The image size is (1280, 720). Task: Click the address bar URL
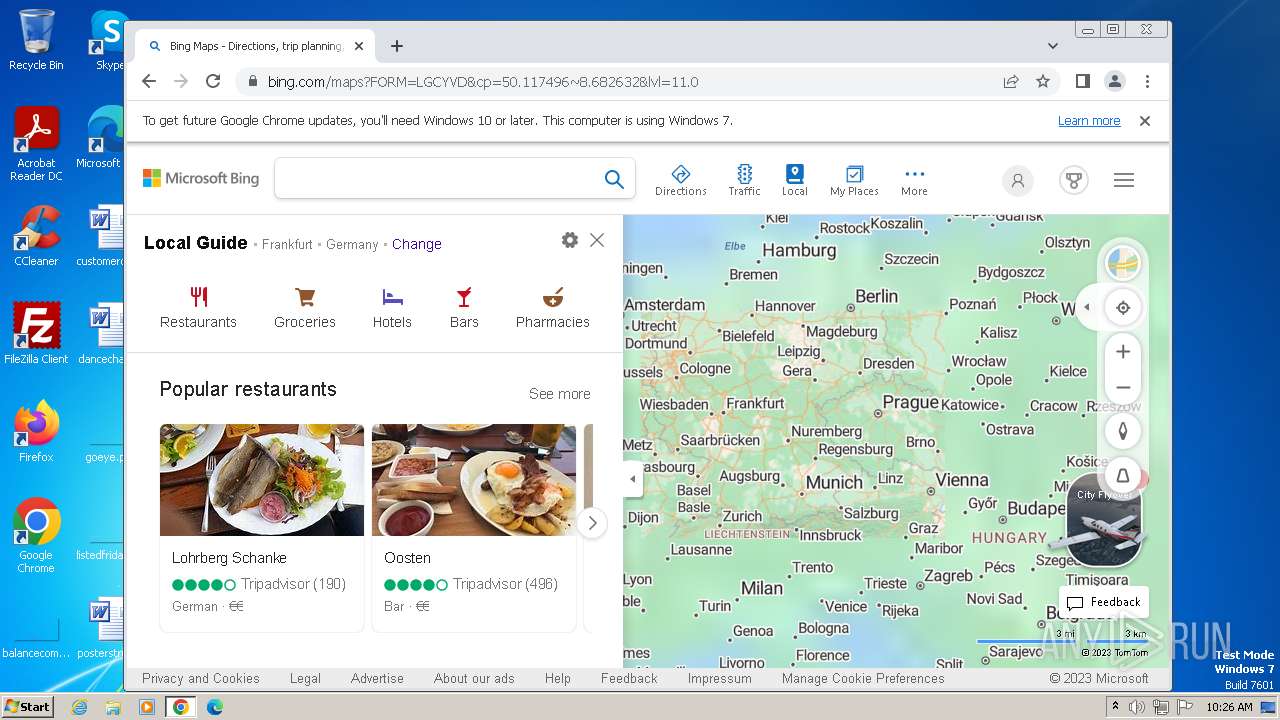coord(483,82)
